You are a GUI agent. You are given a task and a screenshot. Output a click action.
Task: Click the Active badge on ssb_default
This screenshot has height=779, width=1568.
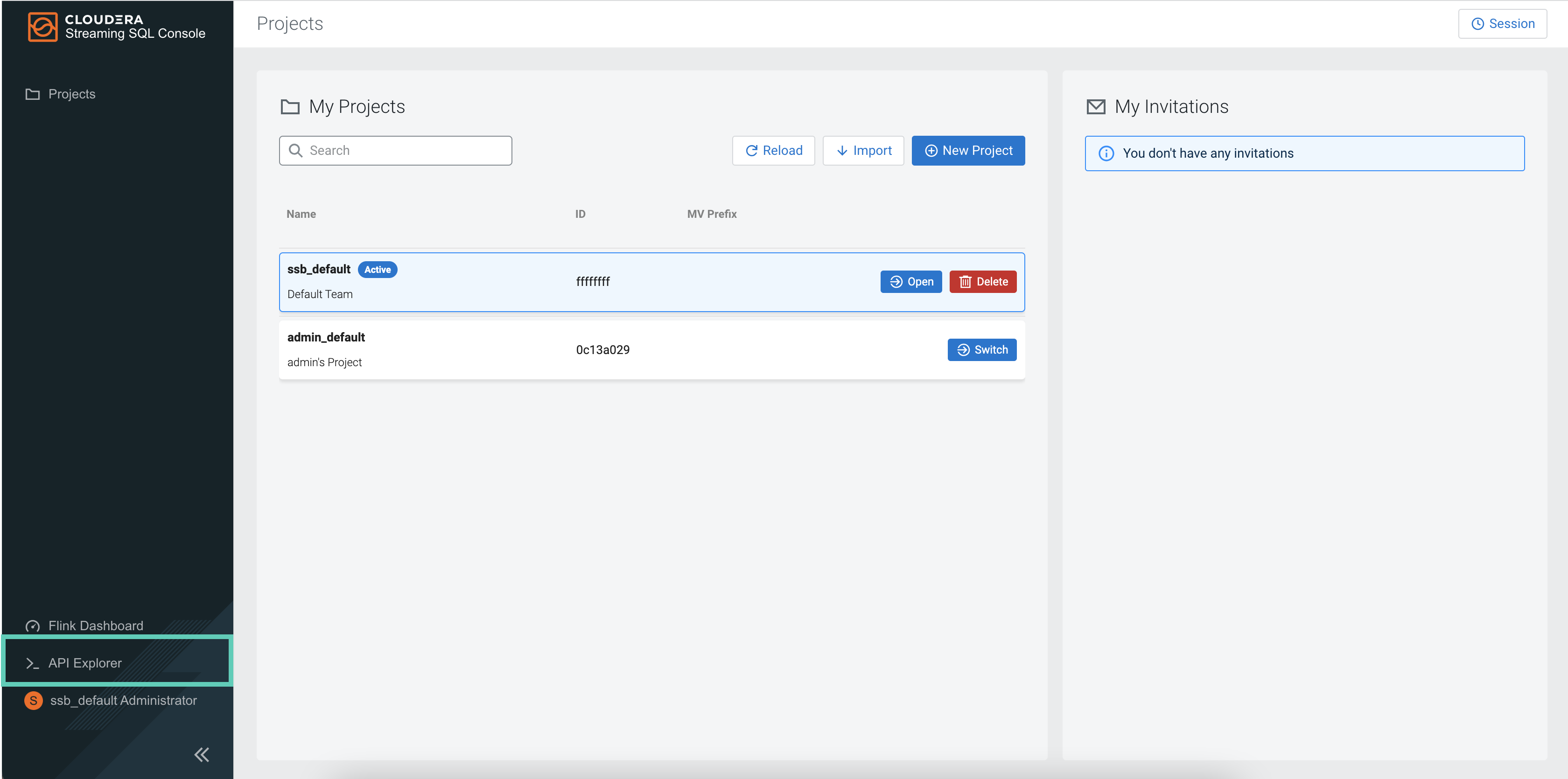pos(378,269)
